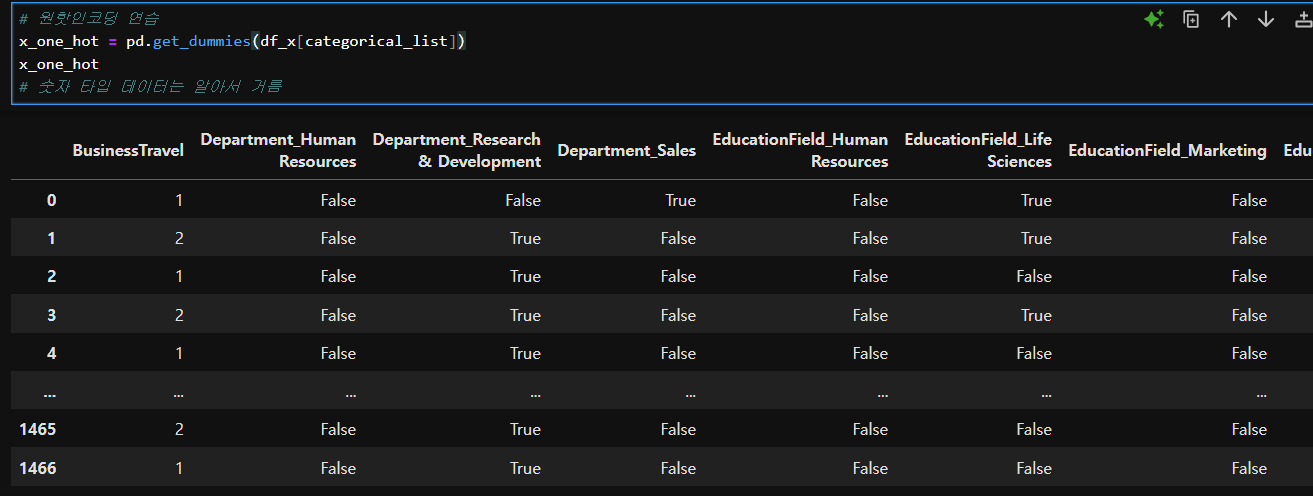Select the Department_Sales column header

click(626, 150)
